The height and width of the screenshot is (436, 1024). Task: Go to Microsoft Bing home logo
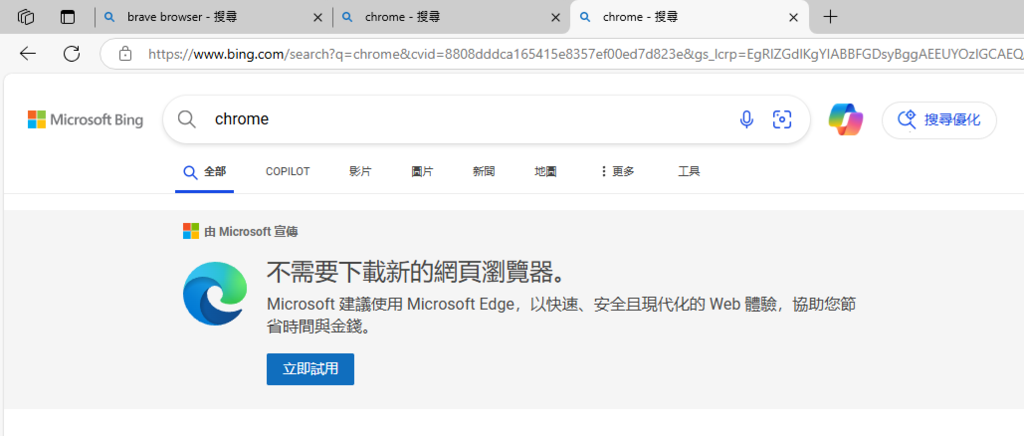pyautogui.click(x=86, y=119)
